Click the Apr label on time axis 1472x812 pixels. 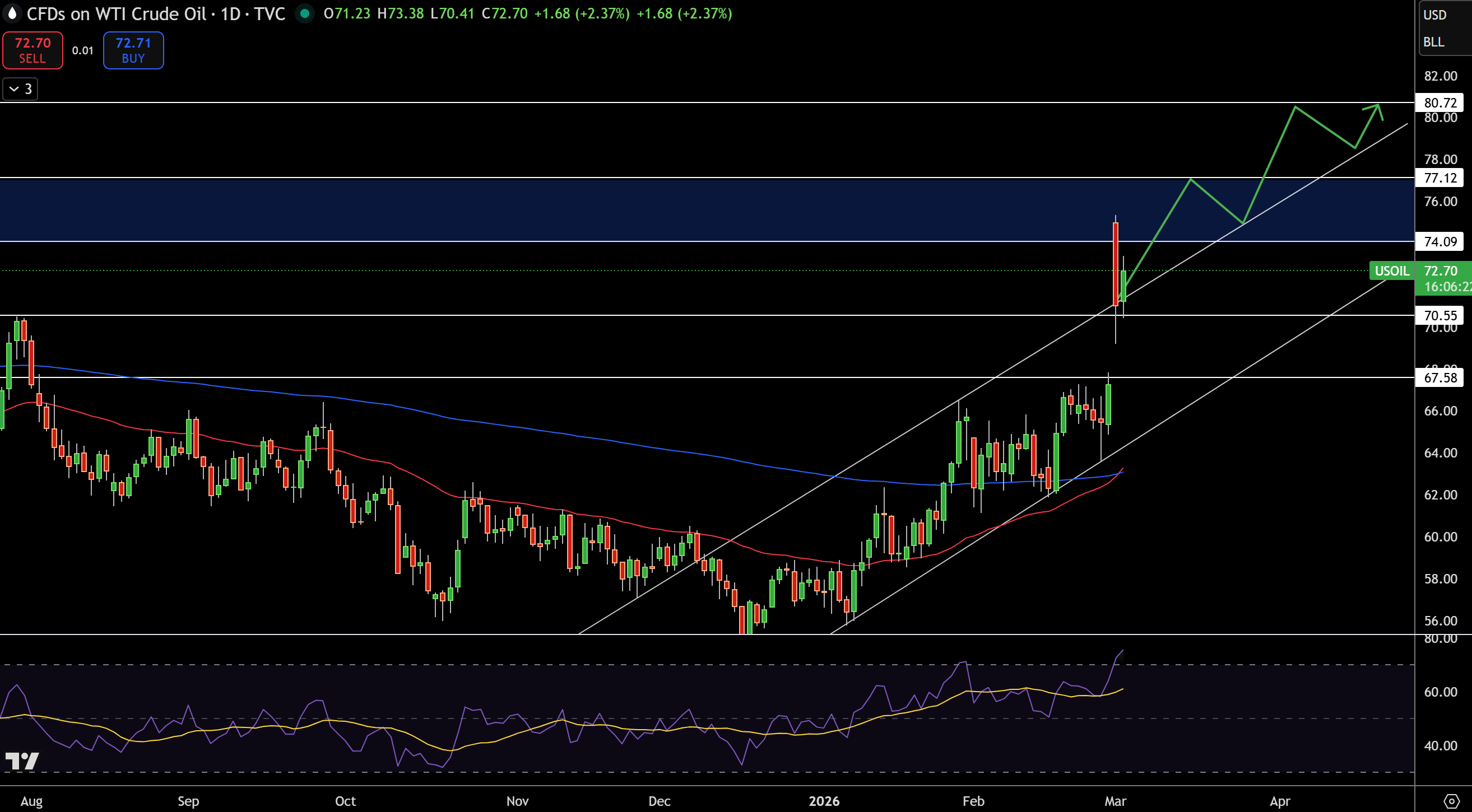coord(1280,801)
